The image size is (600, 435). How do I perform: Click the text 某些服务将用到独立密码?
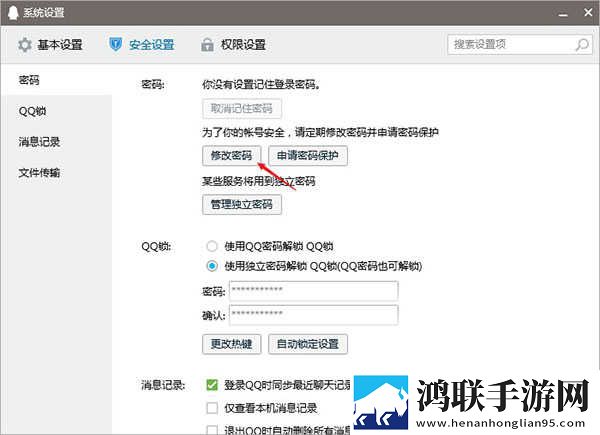[259, 181]
